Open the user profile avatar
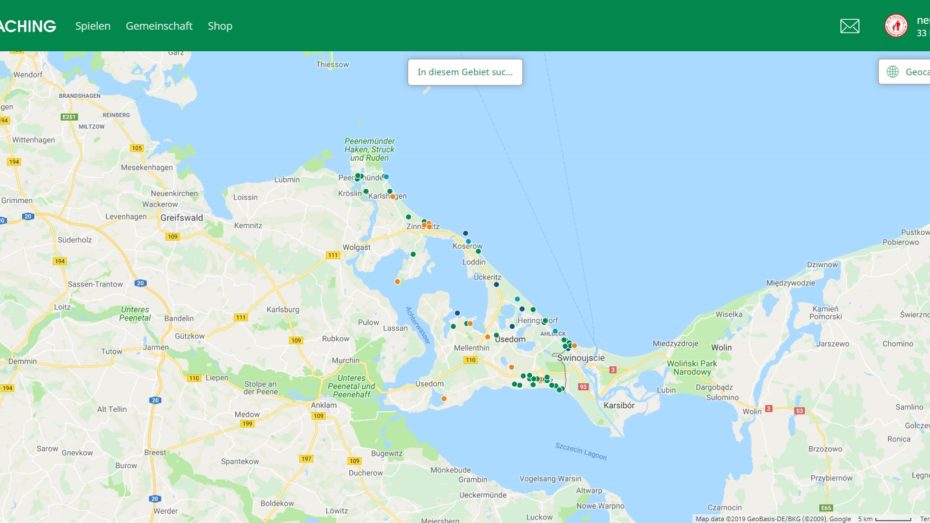The height and width of the screenshot is (523, 930). click(x=896, y=26)
